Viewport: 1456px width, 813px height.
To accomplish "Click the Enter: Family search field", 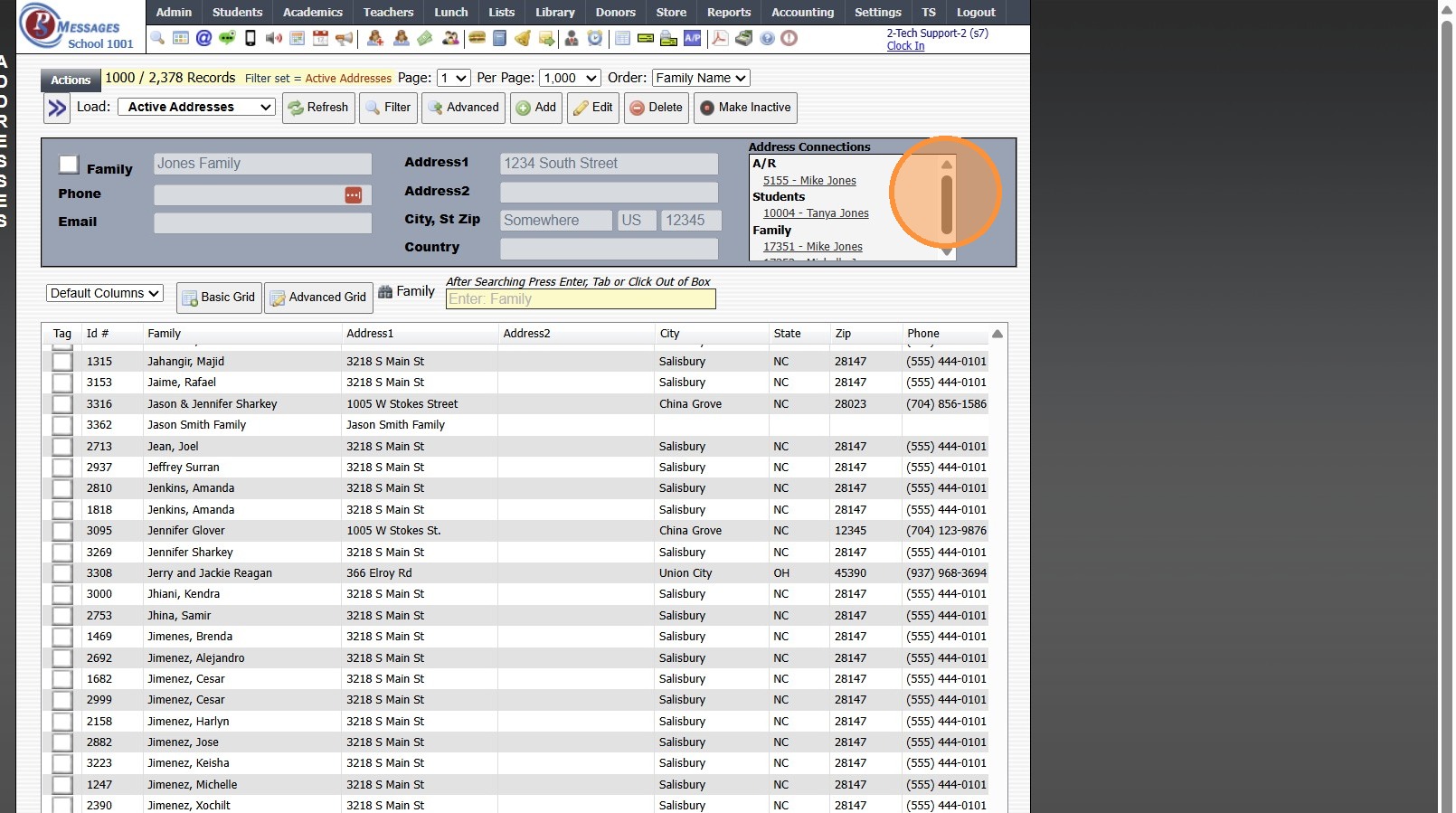I will pyautogui.click(x=581, y=299).
